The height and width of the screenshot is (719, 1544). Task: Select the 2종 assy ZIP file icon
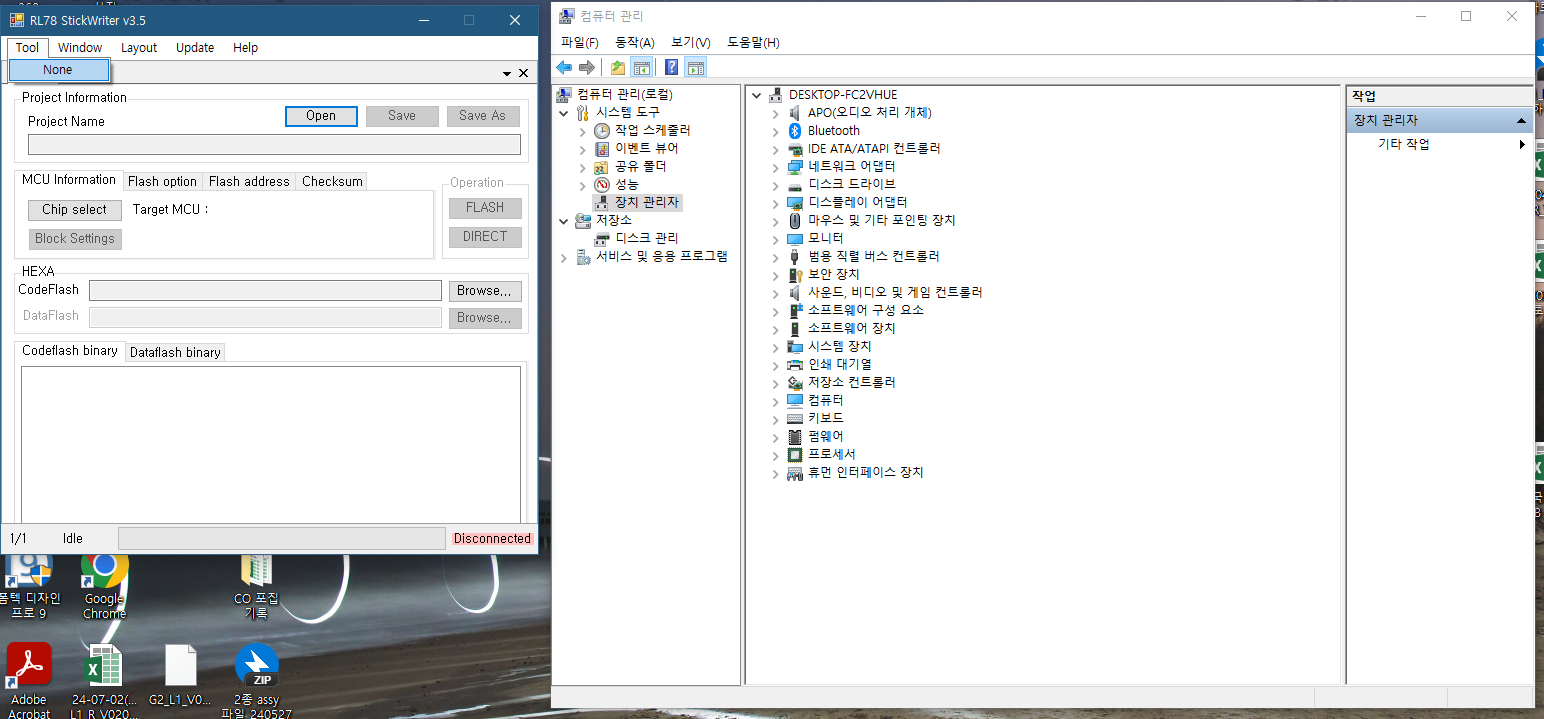(256, 665)
